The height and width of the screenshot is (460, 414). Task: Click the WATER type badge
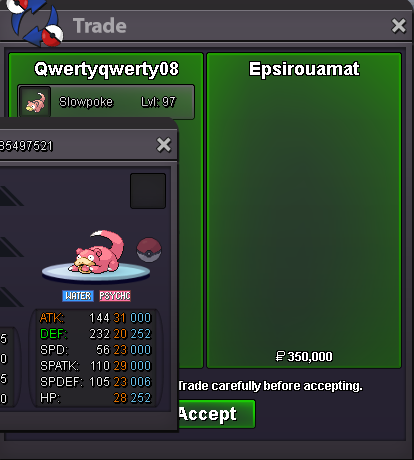click(x=78, y=296)
